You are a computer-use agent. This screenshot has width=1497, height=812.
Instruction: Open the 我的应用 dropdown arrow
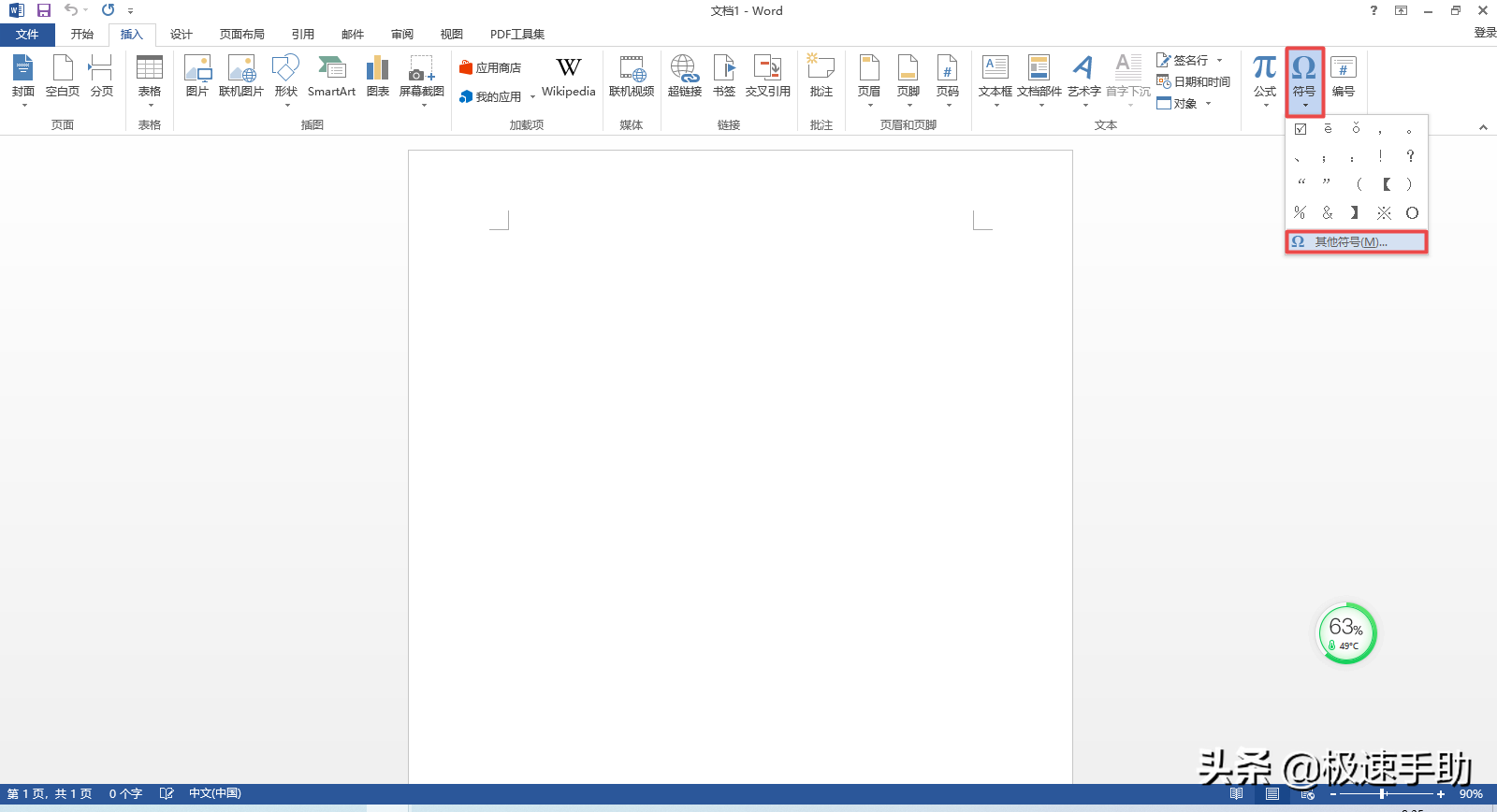coord(532,97)
